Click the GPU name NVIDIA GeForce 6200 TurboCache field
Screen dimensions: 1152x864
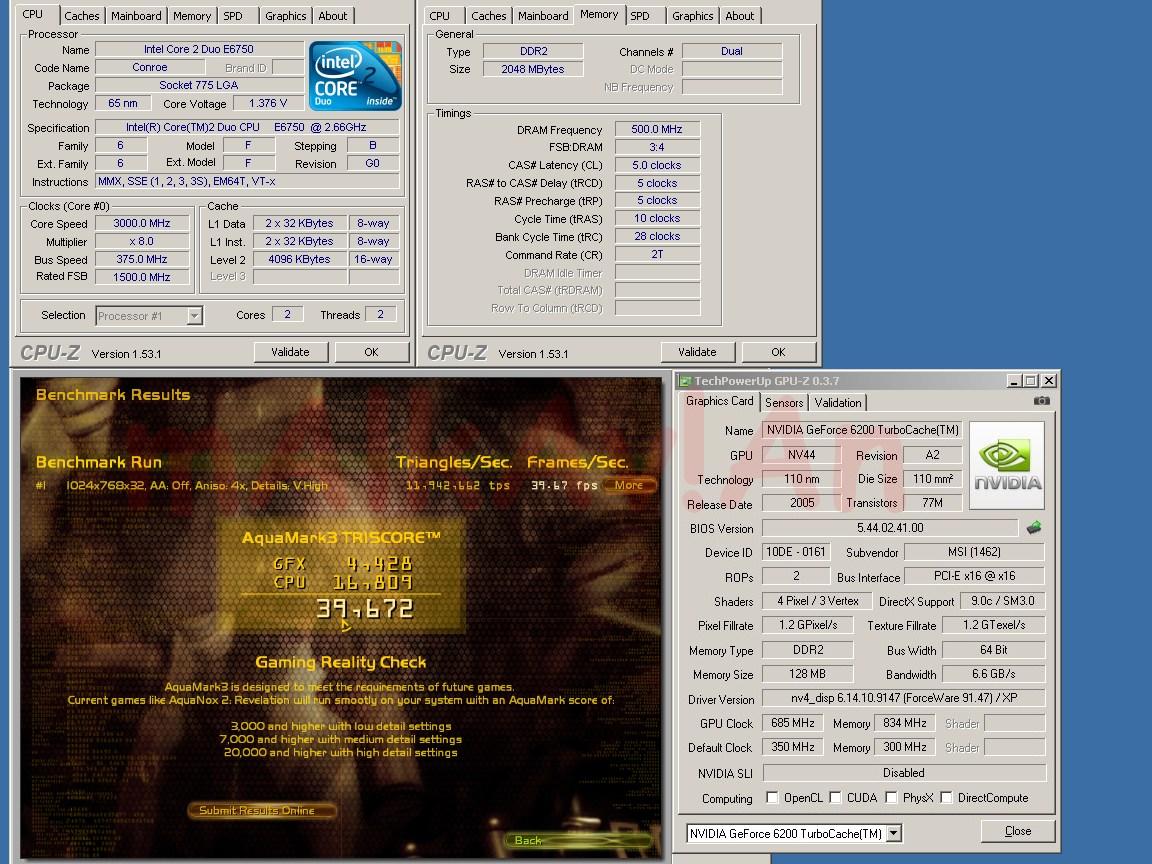click(863, 430)
